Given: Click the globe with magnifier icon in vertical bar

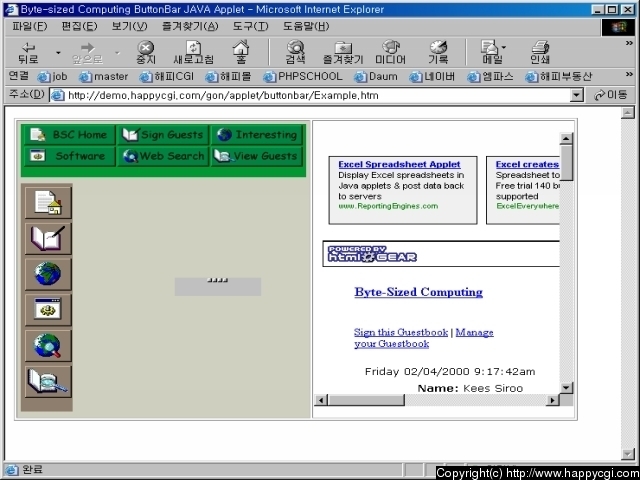Looking at the screenshot, I should click(48, 346).
